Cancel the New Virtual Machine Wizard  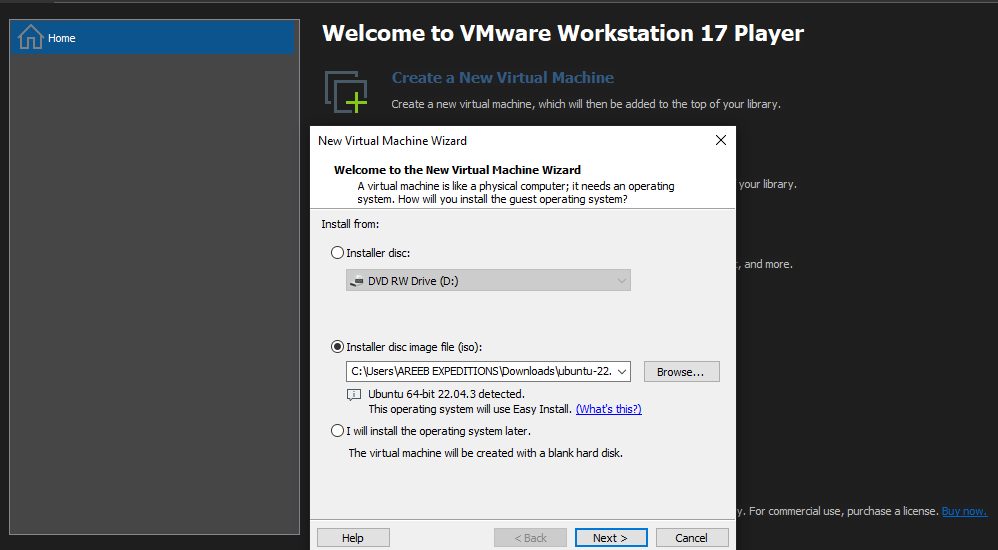click(x=692, y=538)
